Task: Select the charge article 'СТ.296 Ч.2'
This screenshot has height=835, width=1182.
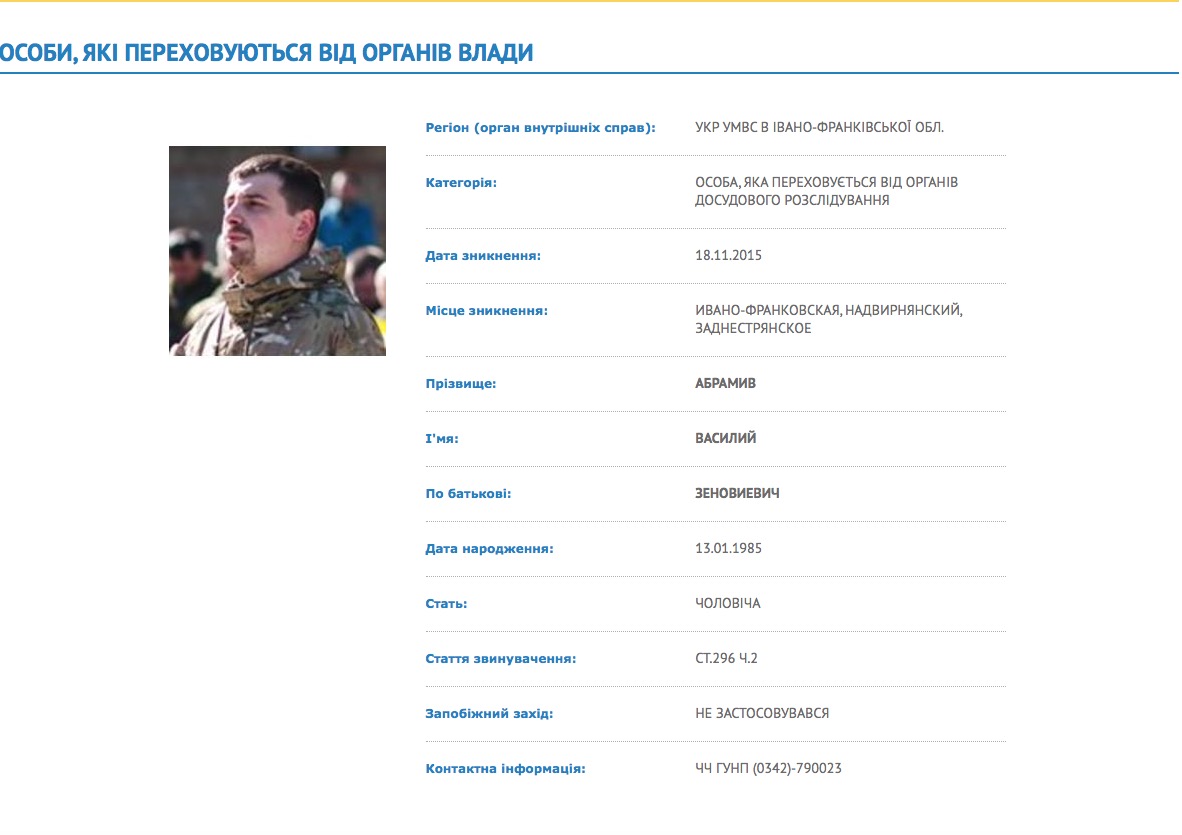Action: (726, 659)
